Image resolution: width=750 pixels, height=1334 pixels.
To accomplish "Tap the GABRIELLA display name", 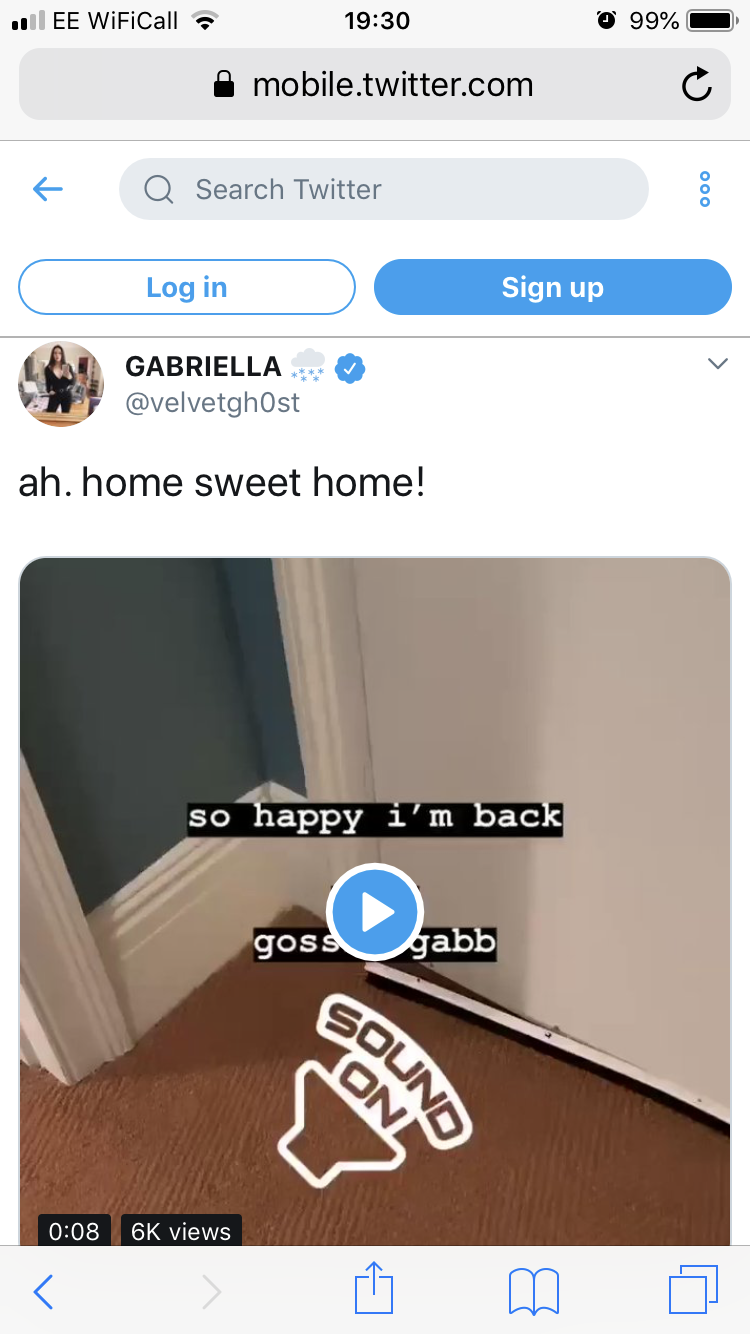I will [203, 367].
